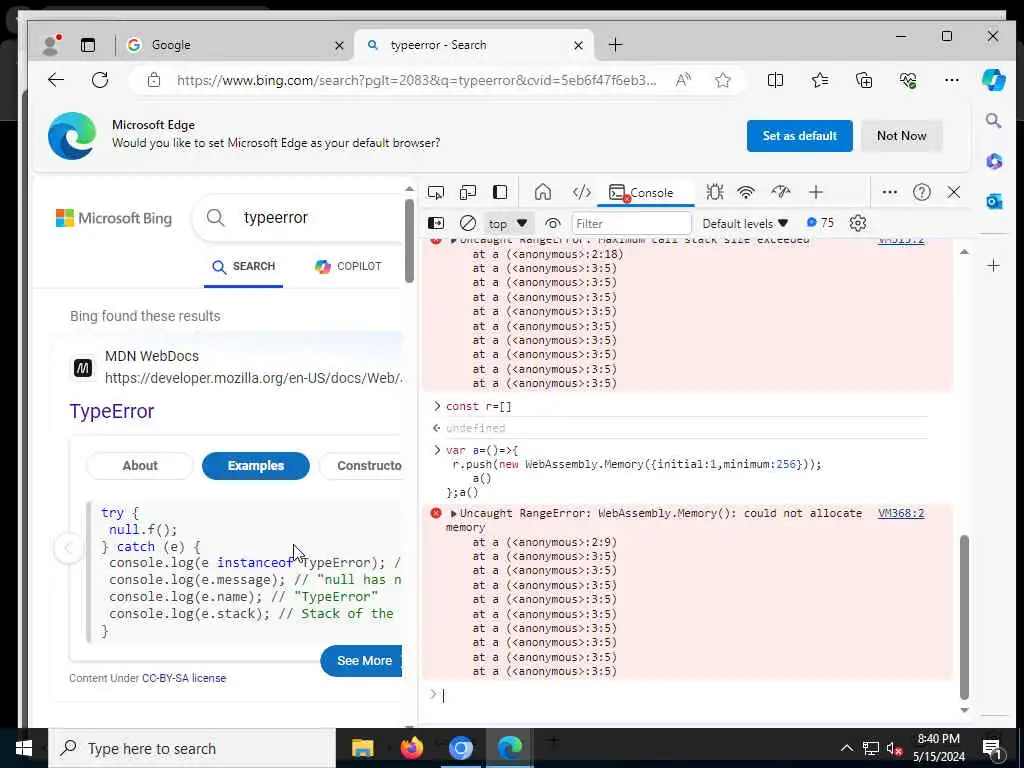The height and width of the screenshot is (768, 1024).
Task: Close the DevTools panel
Action: (x=953, y=193)
